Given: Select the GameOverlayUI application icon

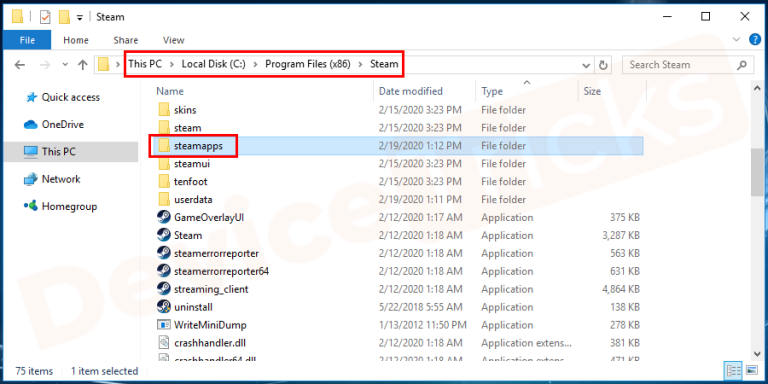Looking at the screenshot, I should tap(164, 217).
